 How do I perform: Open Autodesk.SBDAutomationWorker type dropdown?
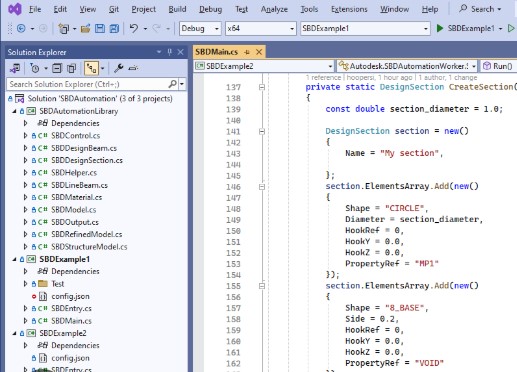407,66
